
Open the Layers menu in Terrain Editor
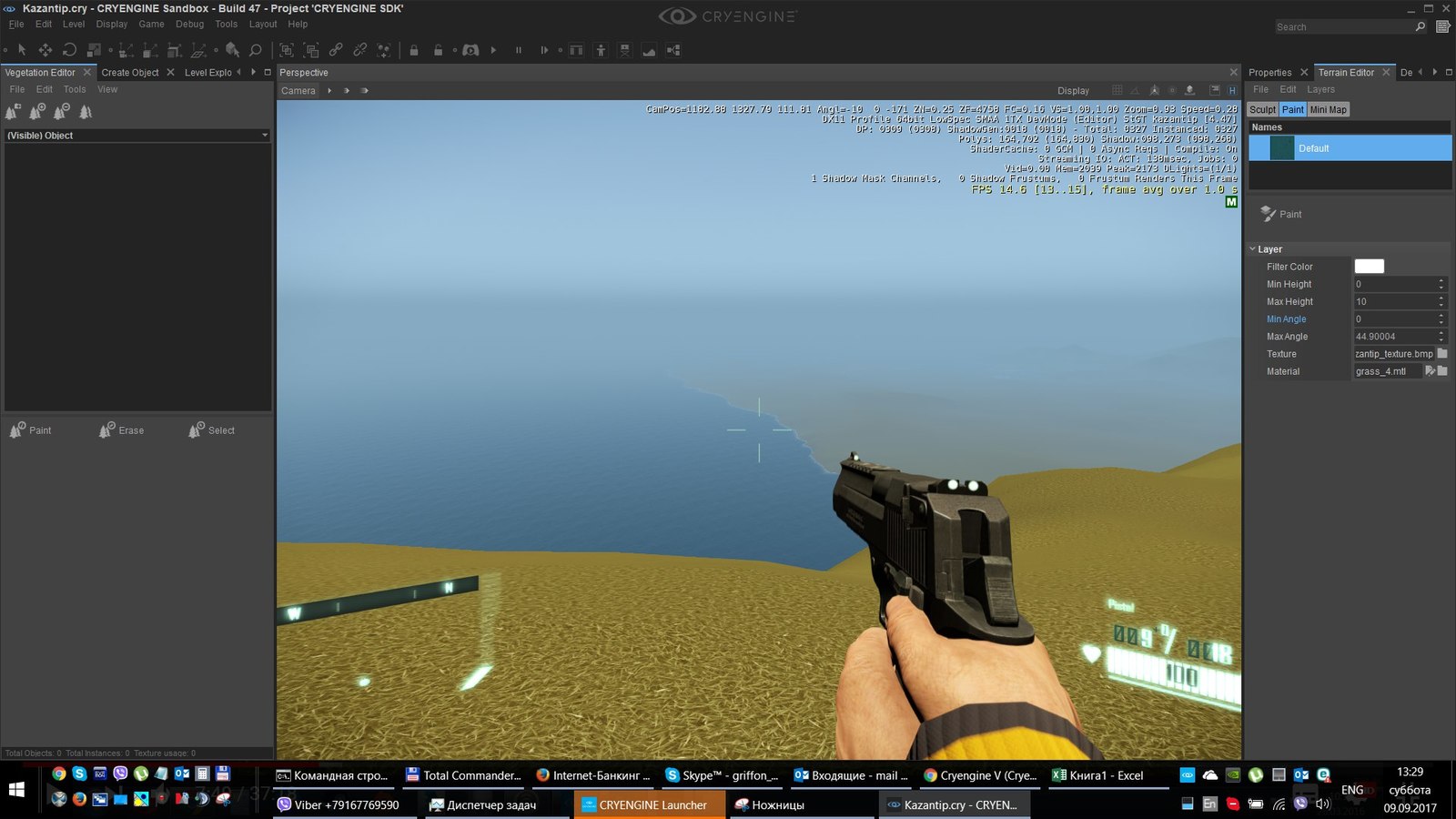click(1320, 89)
